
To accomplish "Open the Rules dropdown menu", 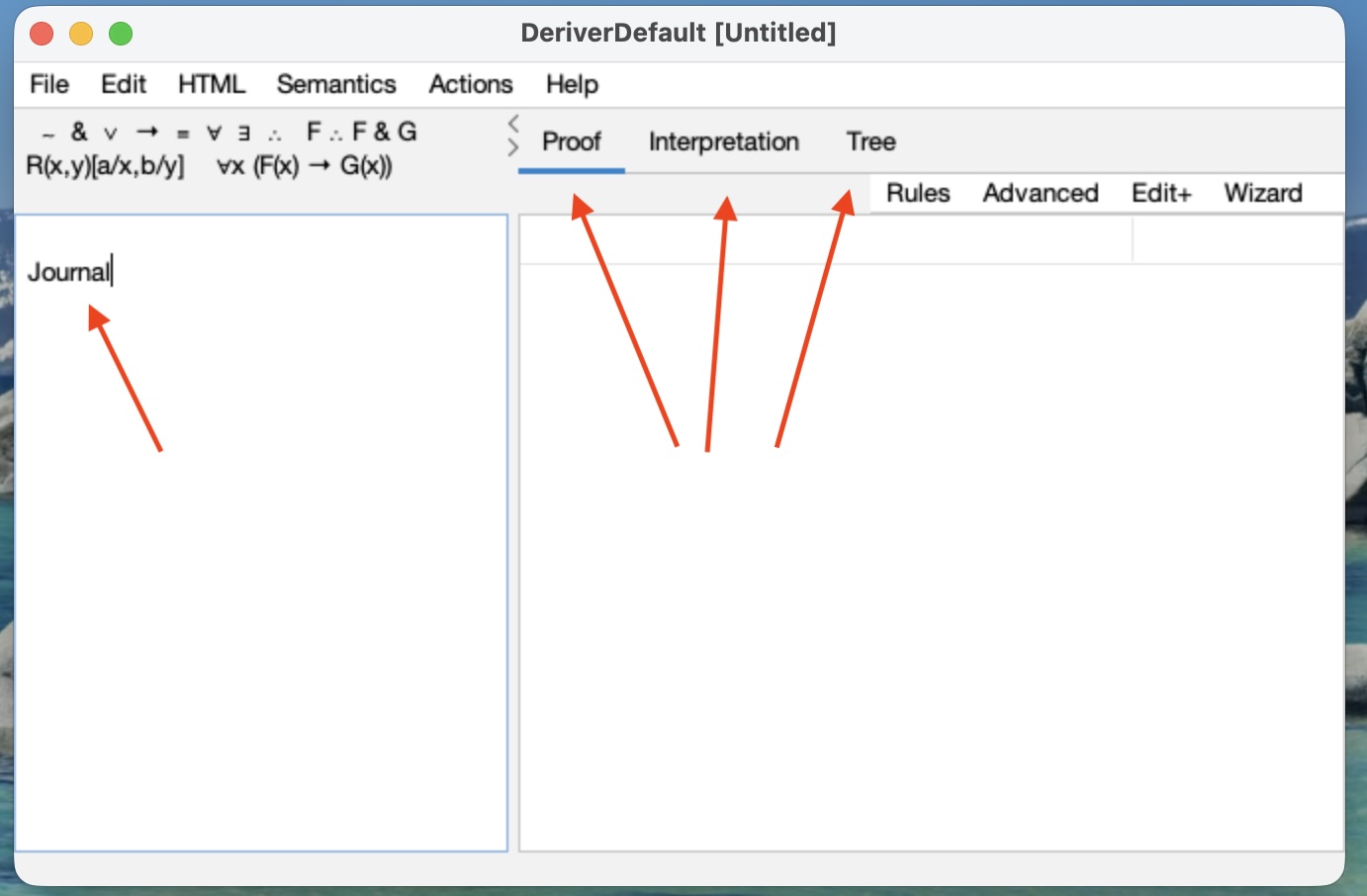I will pyautogui.click(x=917, y=193).
